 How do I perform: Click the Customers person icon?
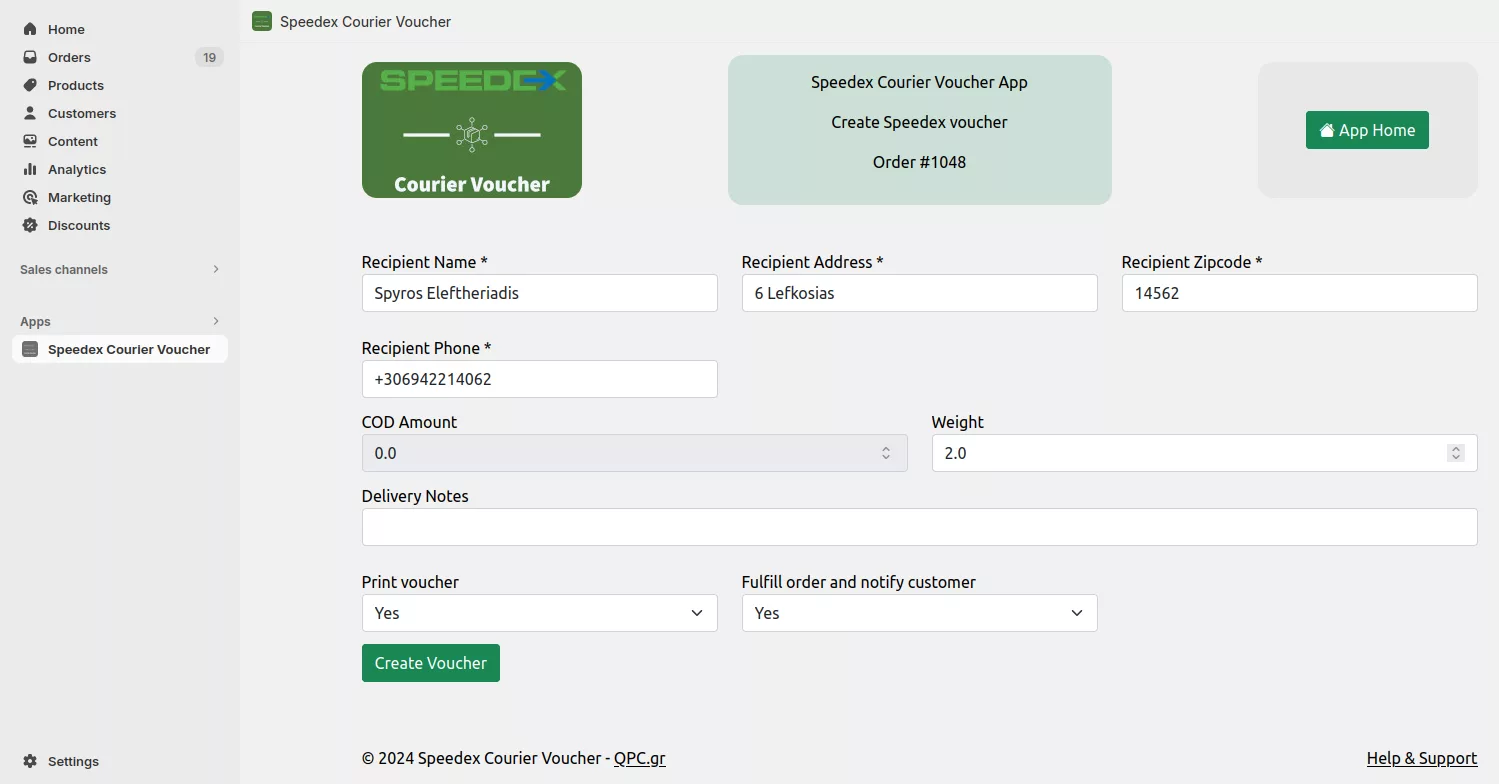tap(30, 113)
